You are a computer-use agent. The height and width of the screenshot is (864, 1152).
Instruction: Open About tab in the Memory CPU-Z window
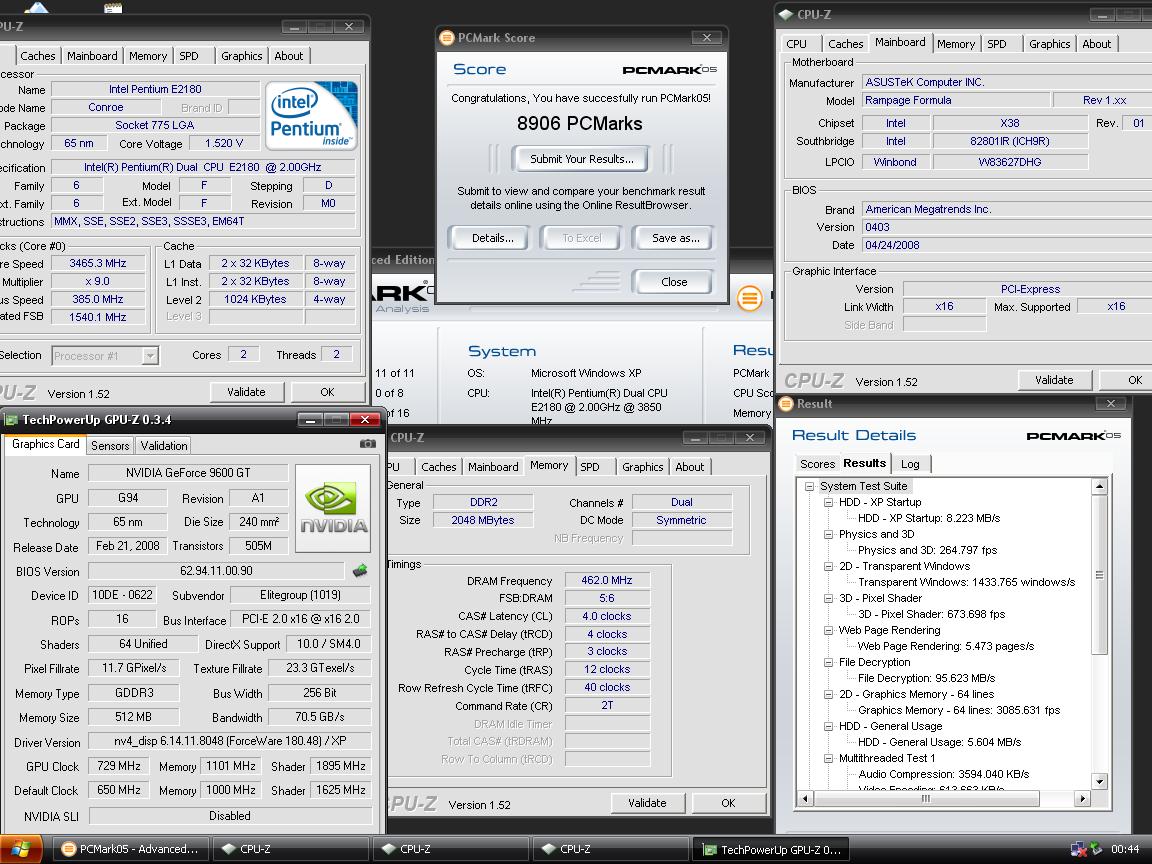point(690,467)
